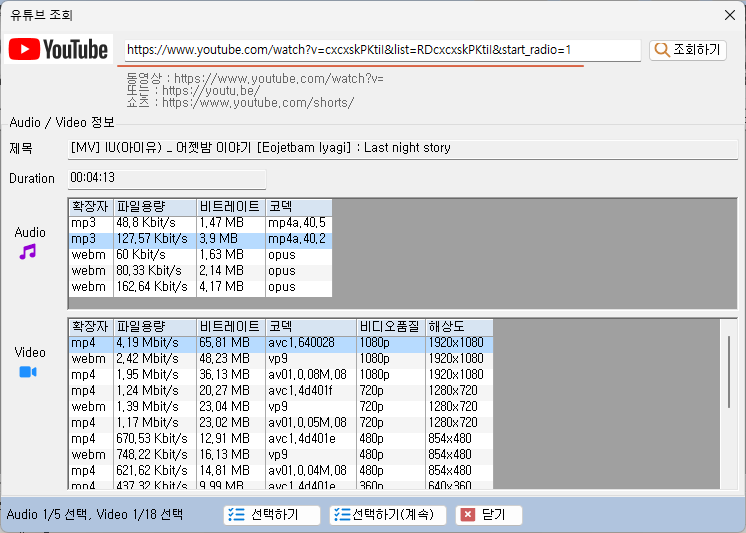Select video row 1.39 Mbit/s
746x533 pixels.
point(281,407)
